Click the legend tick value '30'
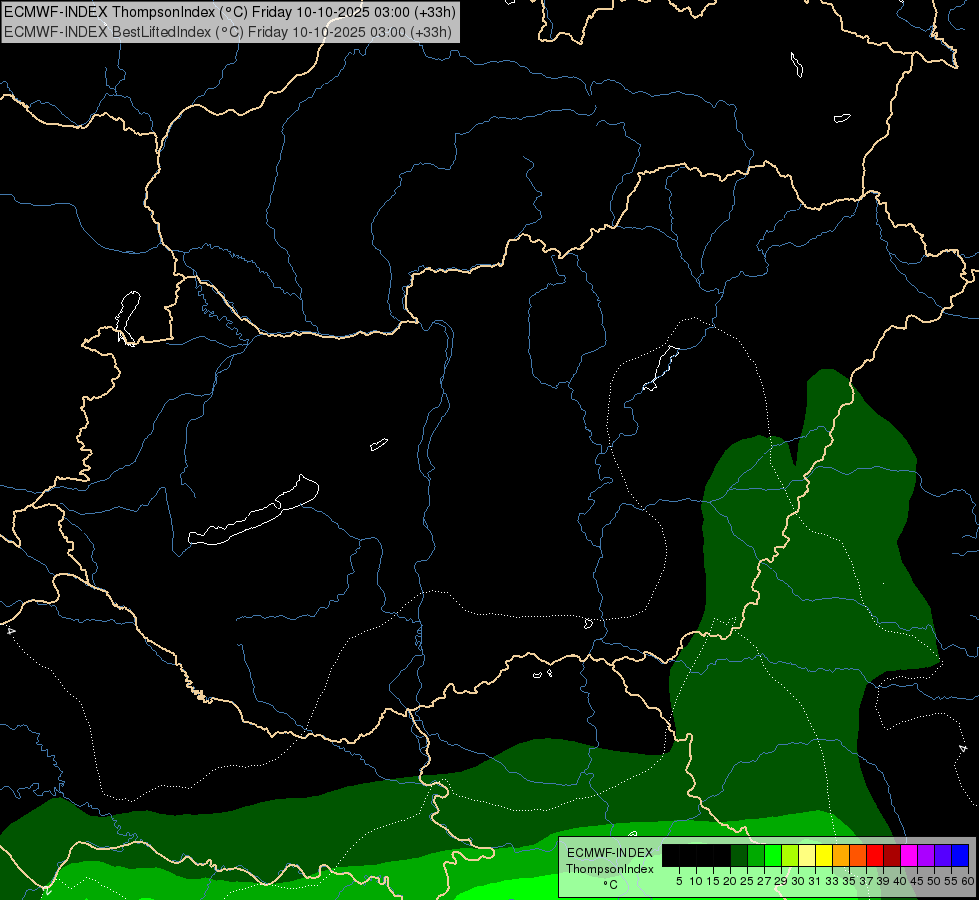The image size is (979, 900). 798,881
